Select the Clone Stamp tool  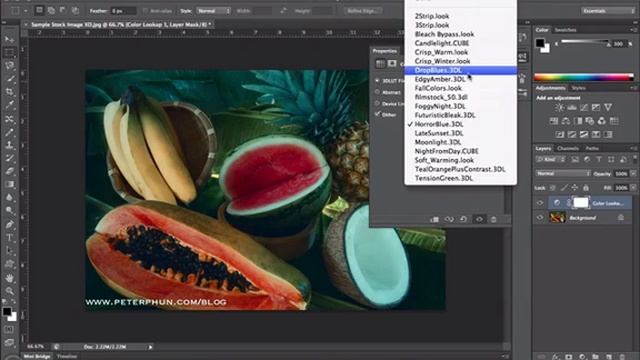click(x=9, y=145)
